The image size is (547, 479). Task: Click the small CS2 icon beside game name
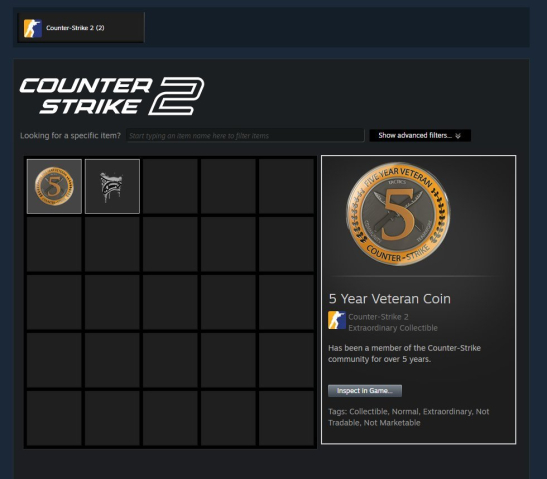coord(337,320)
